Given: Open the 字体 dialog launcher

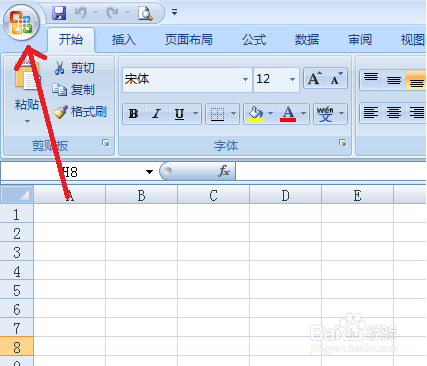Looking at the screenshot, I should pos(343,143).
